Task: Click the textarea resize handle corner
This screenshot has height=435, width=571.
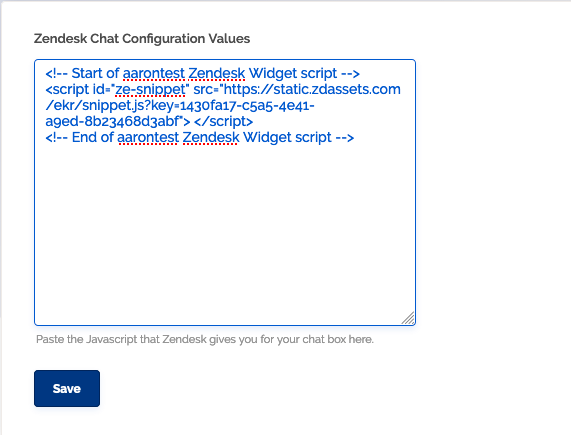Action: (x=408, y=318)
